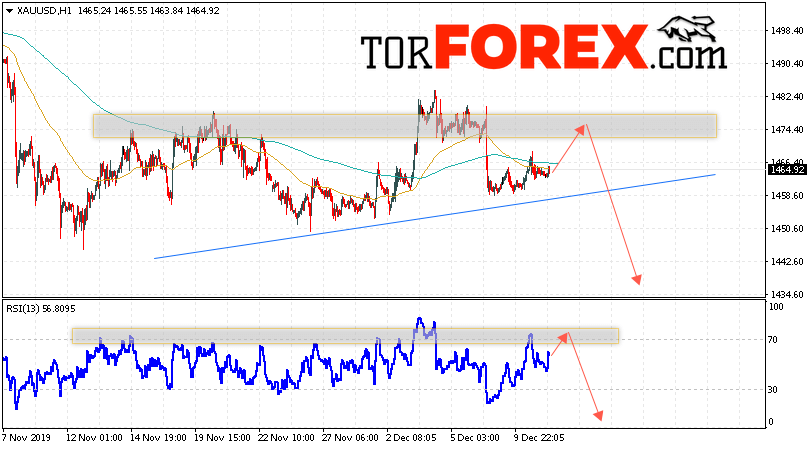Click the RSI scale label 30
The height and width of the screenshot is (449, 811).
(773, 390)
